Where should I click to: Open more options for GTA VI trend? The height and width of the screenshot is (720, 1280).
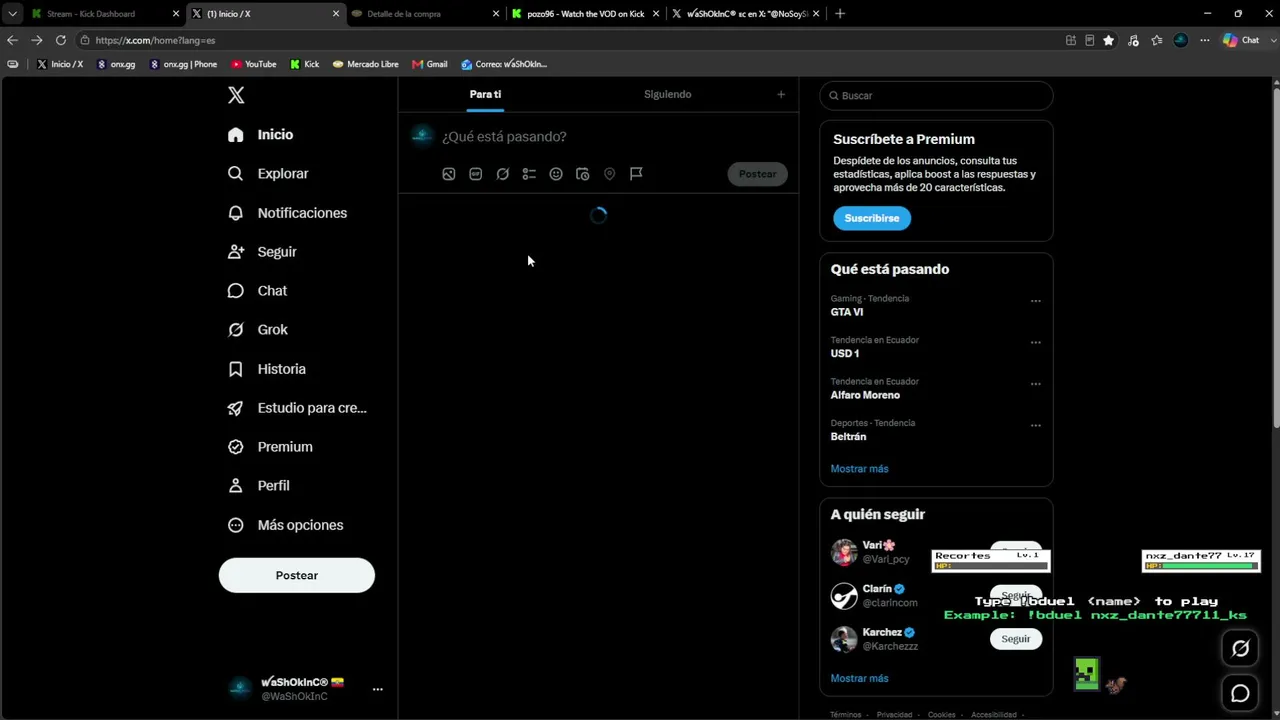tap(1036, 300)
